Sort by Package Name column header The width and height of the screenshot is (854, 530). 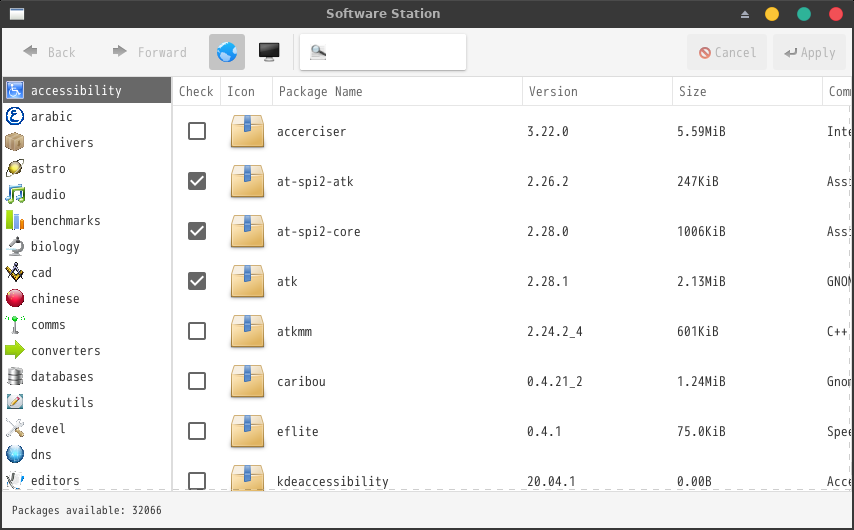click(x=398, y=92)
